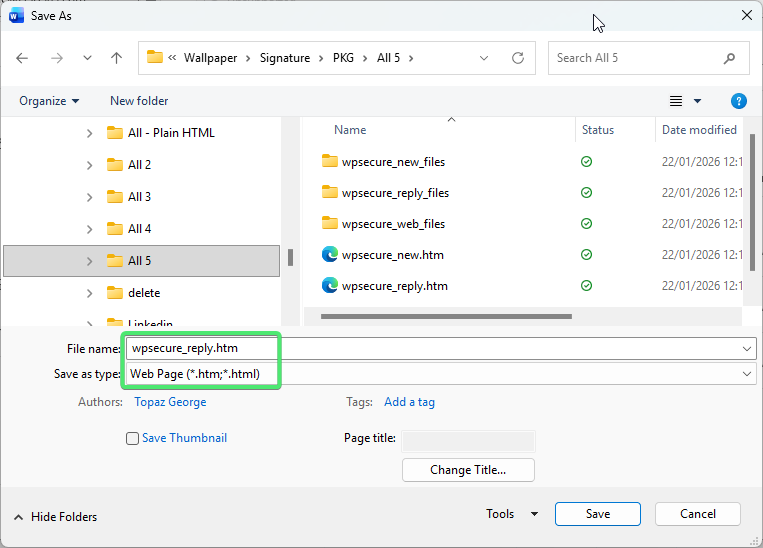Collapse the dialog with Hide Folders
Viewport: 763px width, 548px height.
point(56,517)
